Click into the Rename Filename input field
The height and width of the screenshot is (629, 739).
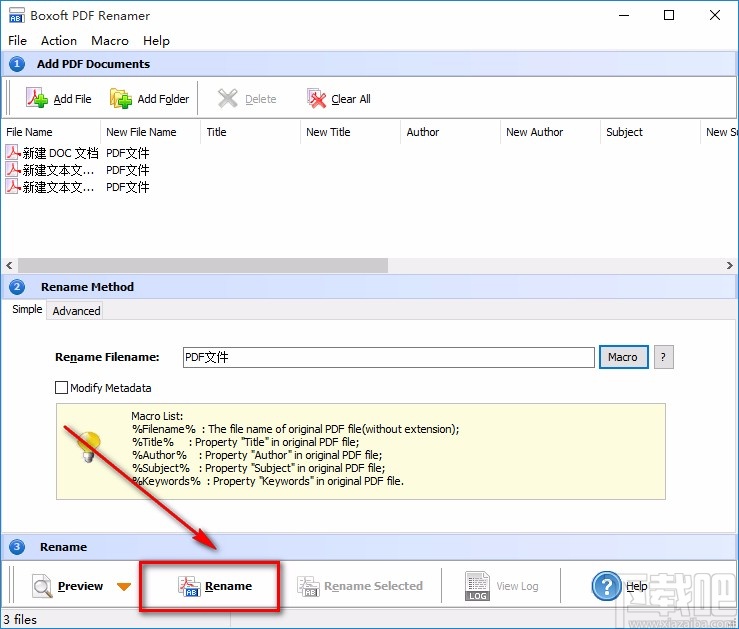pos(388,357)
